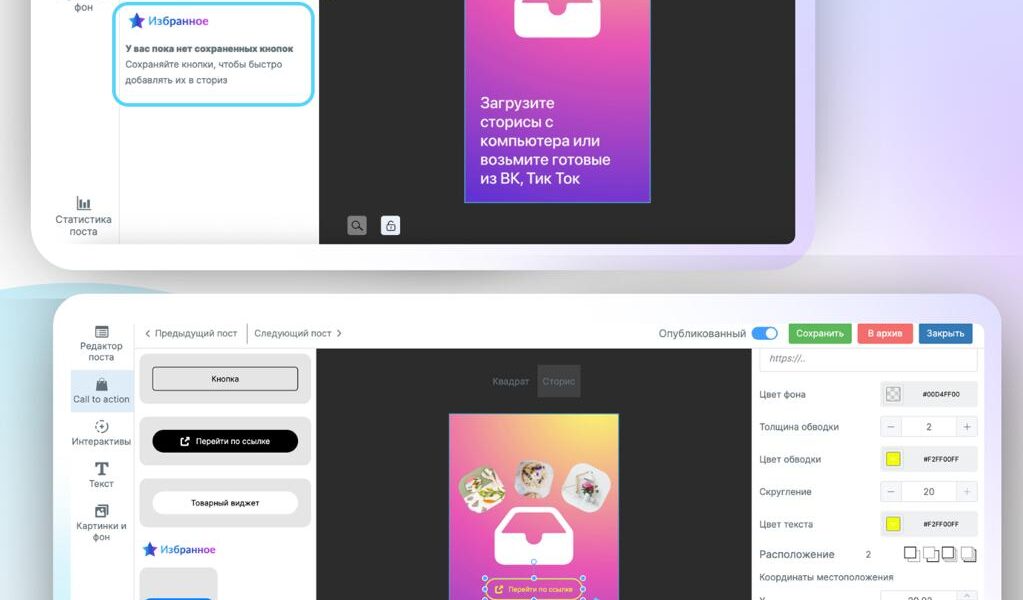1023x600 pixels.
Task: Select the right flower photo on the canvas
Action: click(587, 487)
